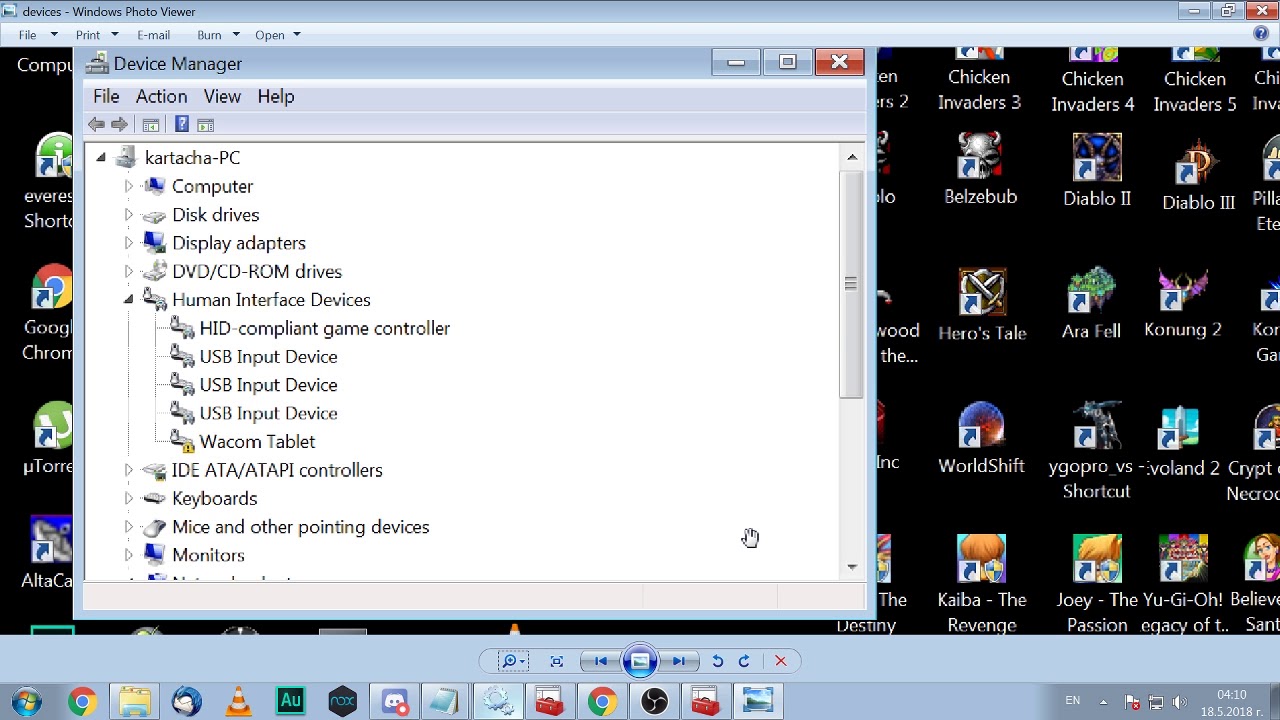The height and width of the screenshot is (720, 1280).
Task: Click Show/Hide console tree toolbar icon
Action: (x=150, y=124)
